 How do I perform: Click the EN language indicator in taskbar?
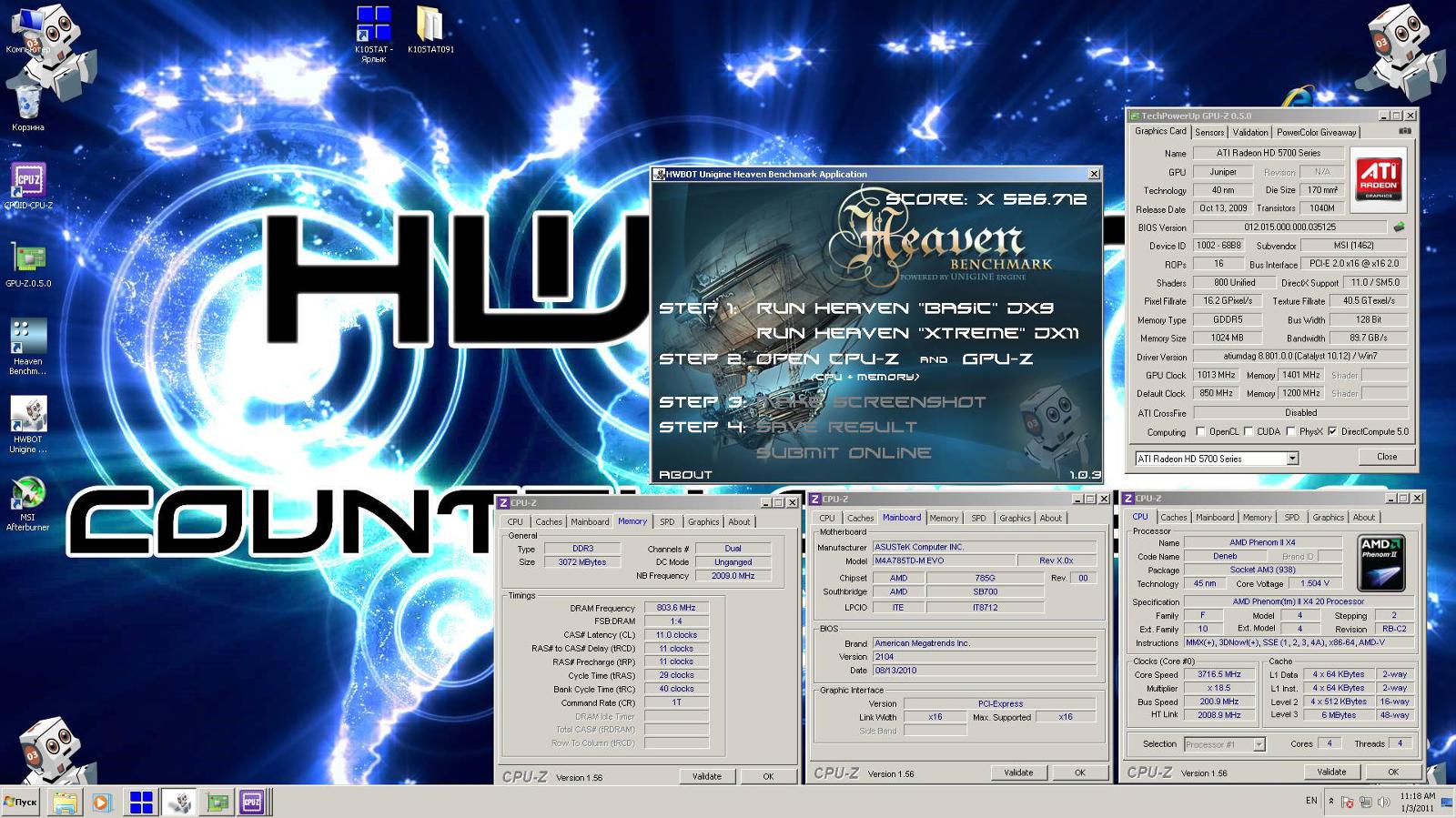1311,802
